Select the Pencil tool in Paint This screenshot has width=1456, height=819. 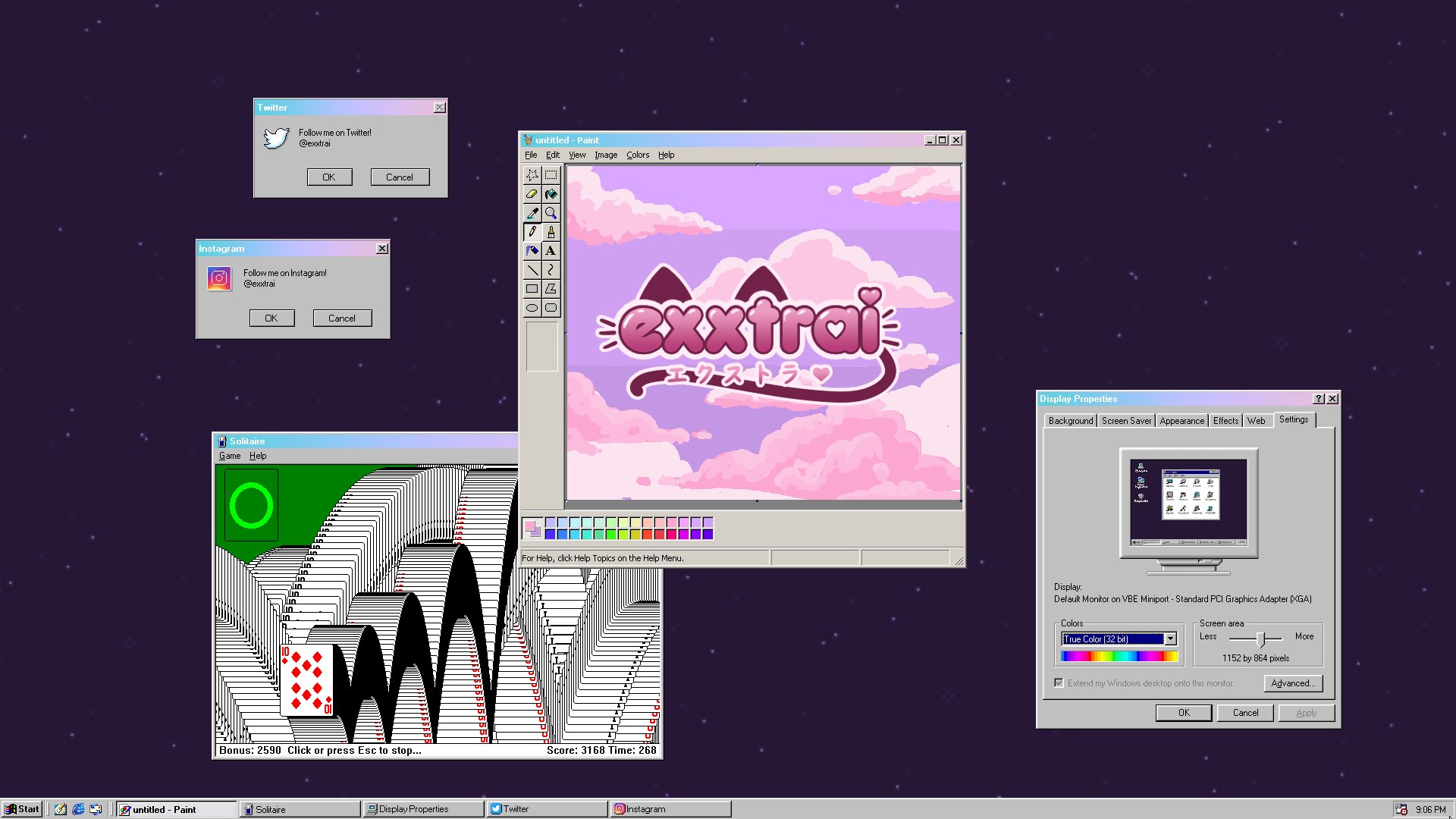click(x=532, y=232)
